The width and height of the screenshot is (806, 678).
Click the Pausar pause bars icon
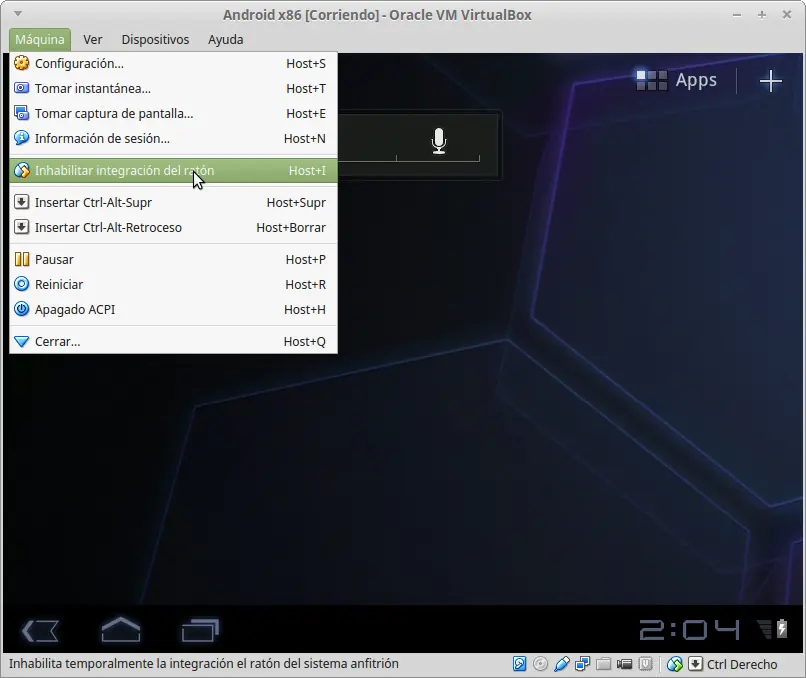[x=22, y=259]
